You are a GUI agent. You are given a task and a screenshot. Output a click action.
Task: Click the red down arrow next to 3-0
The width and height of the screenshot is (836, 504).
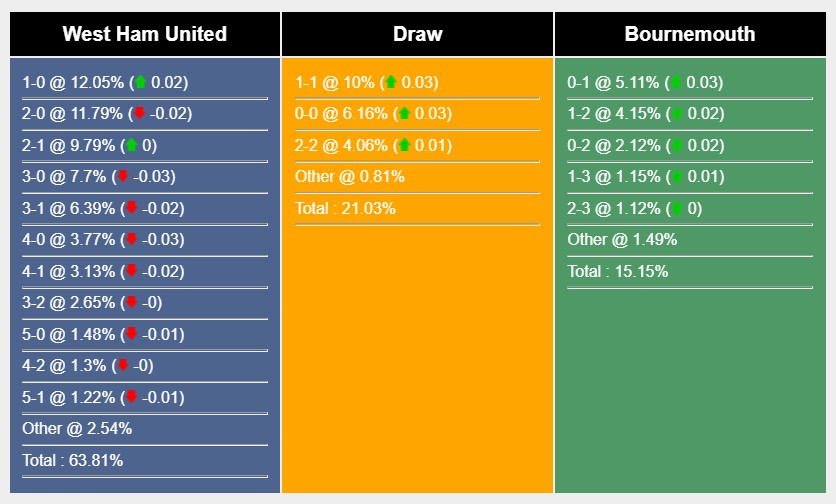(124, 177)
